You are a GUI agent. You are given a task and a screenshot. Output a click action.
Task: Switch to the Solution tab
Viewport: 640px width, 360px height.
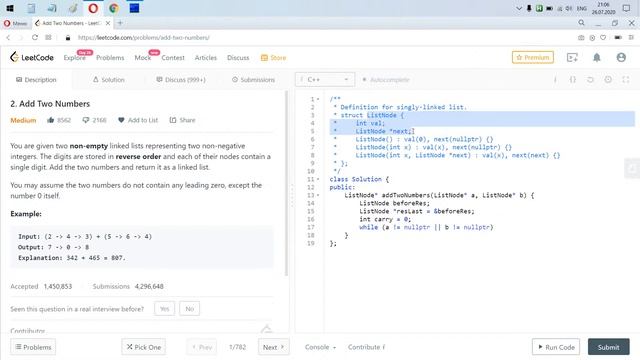[x=109, y=80]
